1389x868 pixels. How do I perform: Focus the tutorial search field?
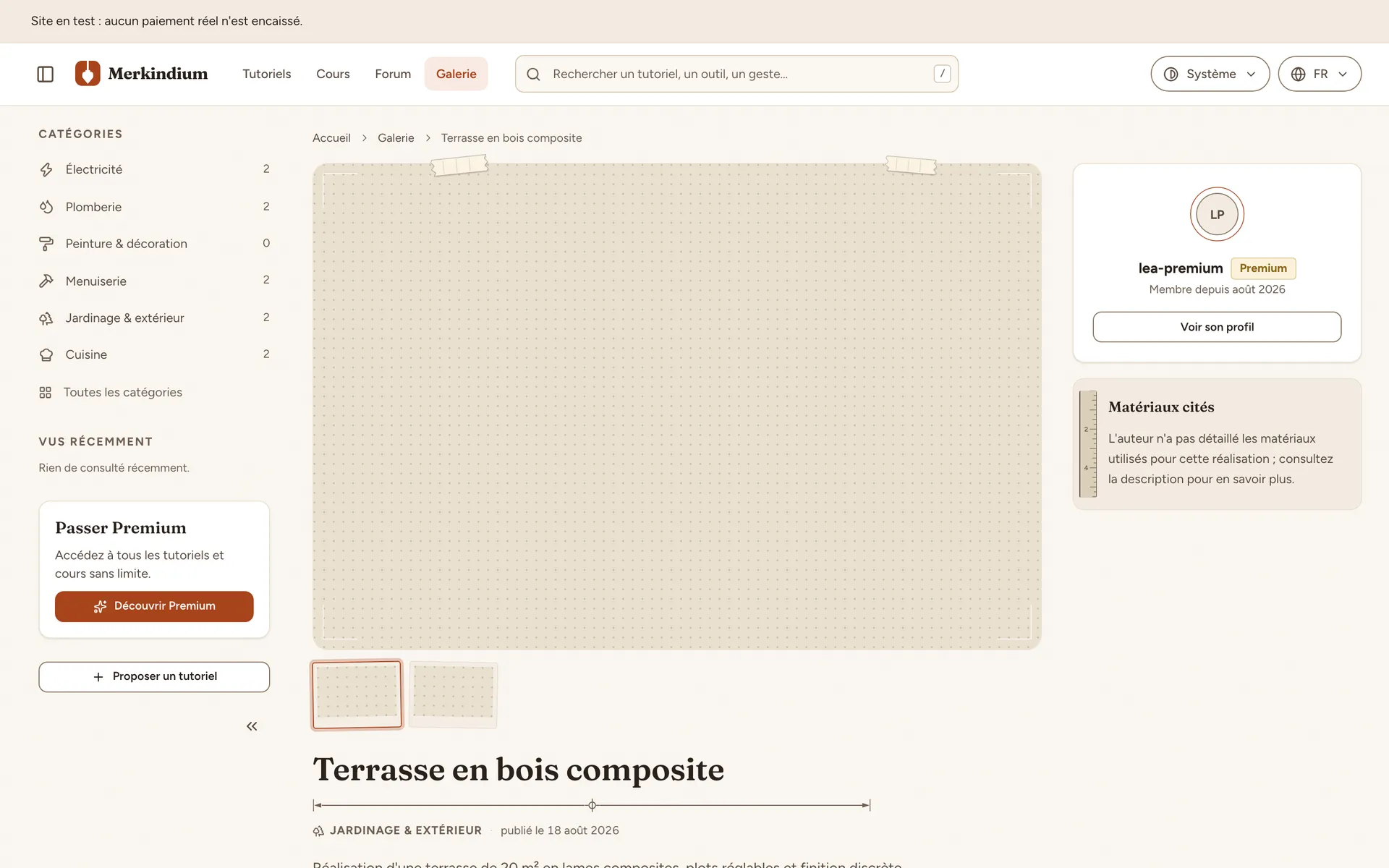tap(736, 74)
